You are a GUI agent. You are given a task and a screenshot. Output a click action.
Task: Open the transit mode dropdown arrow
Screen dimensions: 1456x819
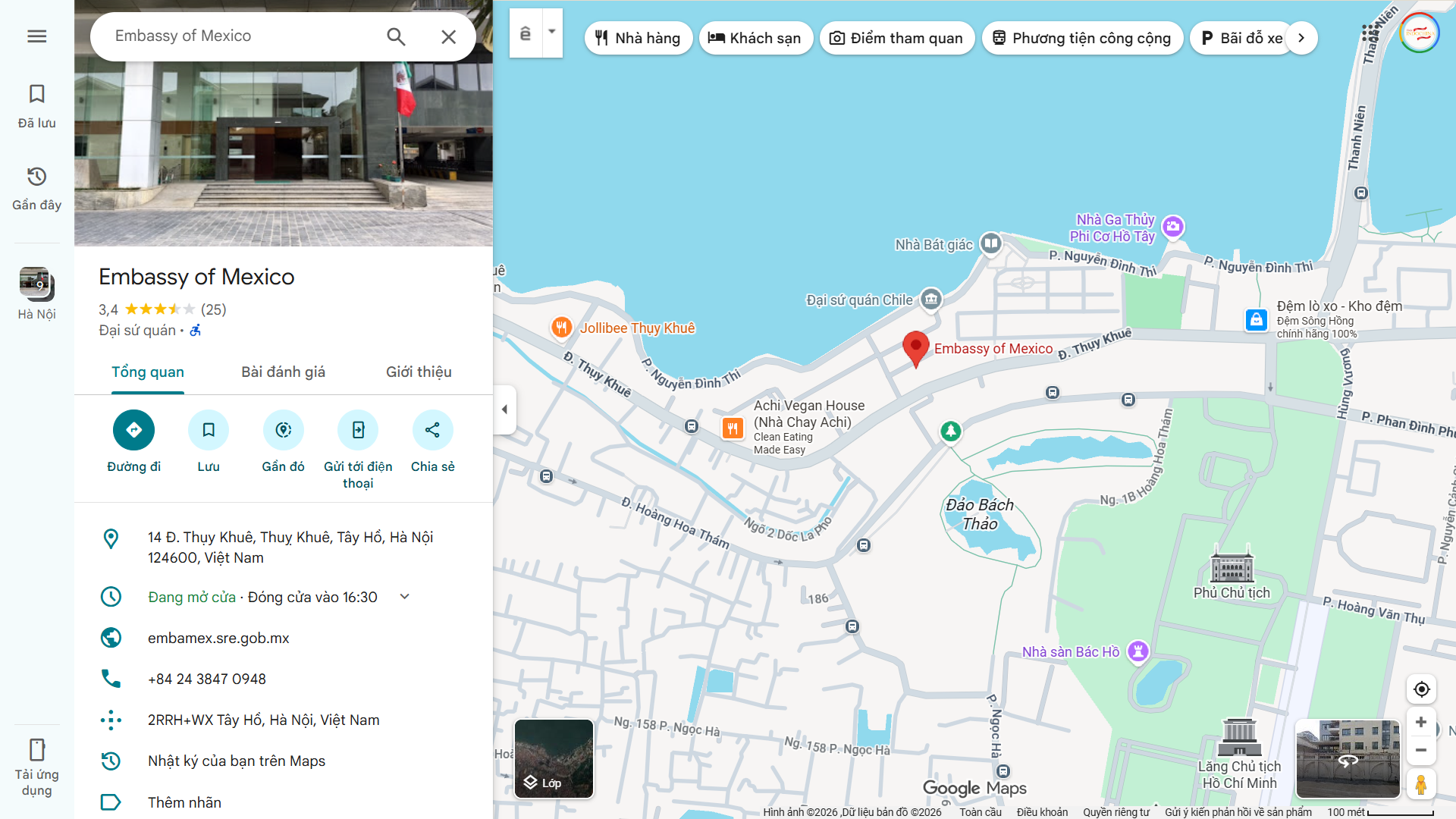pyautogui.click(x=552, y=33)
